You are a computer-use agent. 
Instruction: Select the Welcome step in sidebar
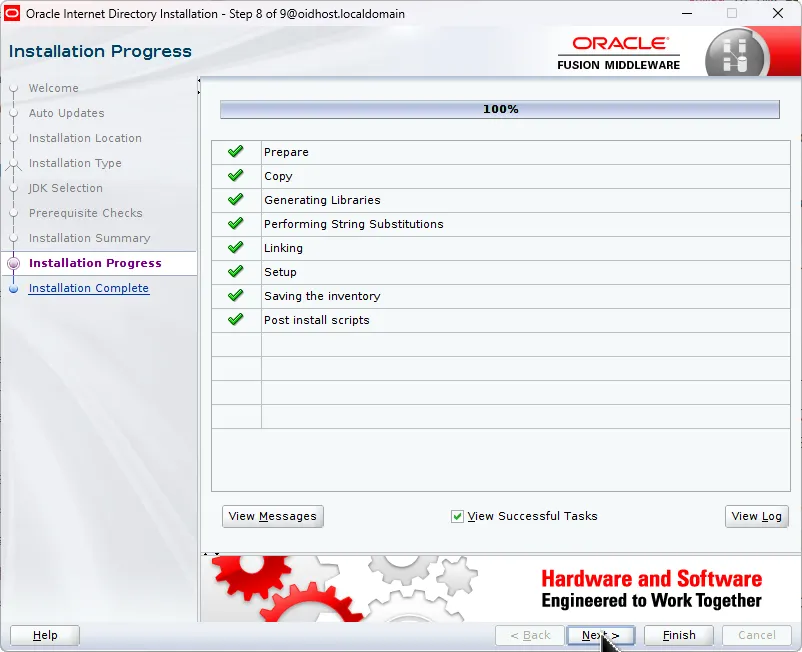(54, 88)
